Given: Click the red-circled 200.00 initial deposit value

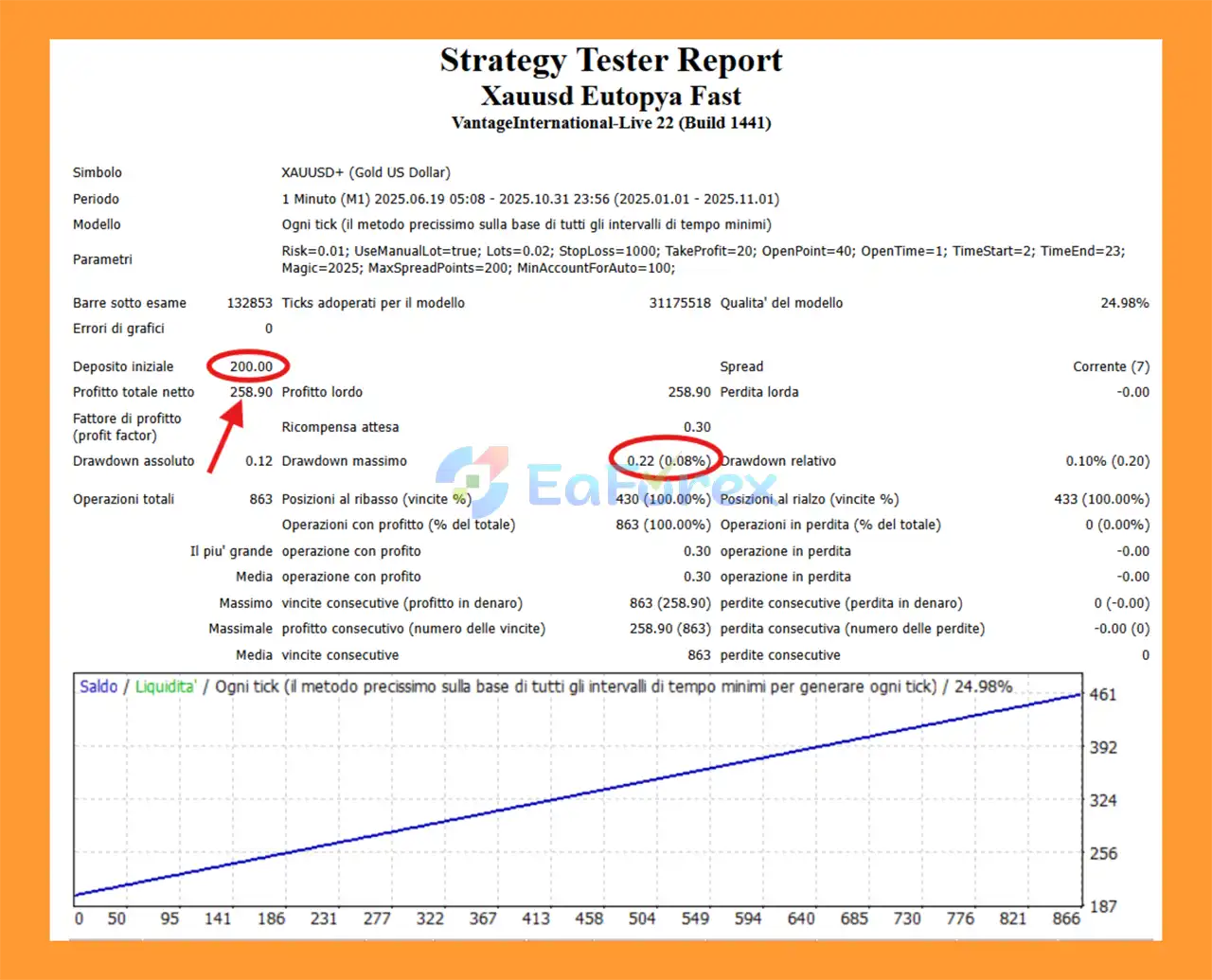Looking at the screenshot, I should [250, 366].
